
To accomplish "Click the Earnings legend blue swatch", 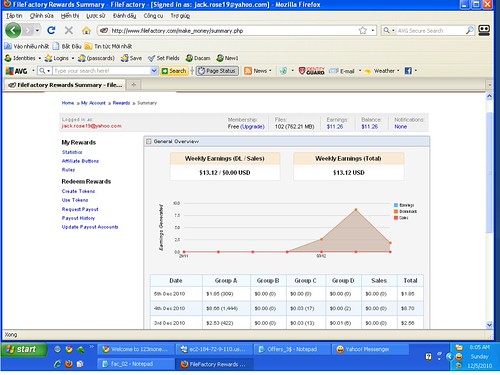I will click(x=396, y=205).
